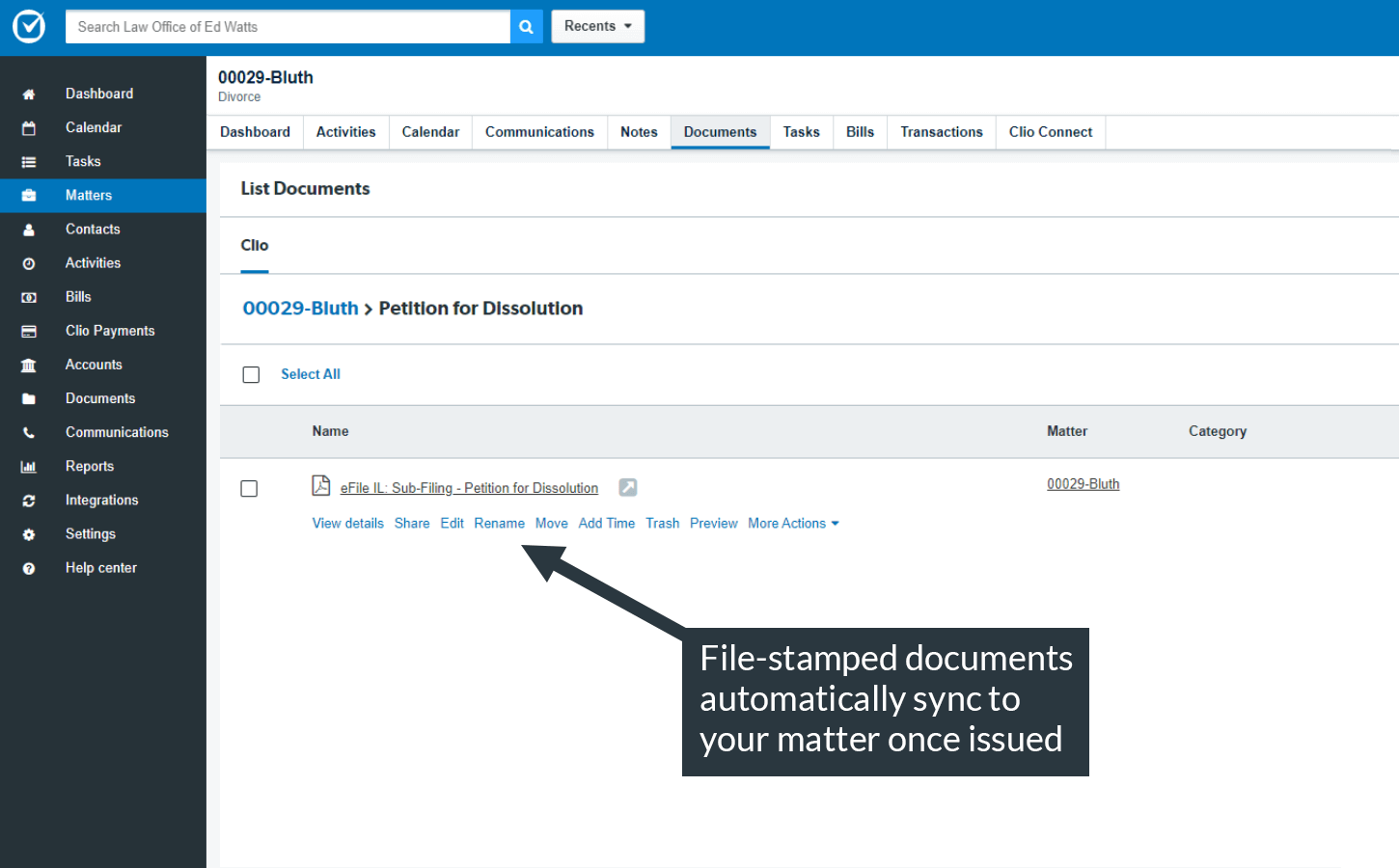The width and height of the screenshot is (1399, 868).
Task: Switch to the Clio Connect tab
Action: click(x=1050, y=132)
